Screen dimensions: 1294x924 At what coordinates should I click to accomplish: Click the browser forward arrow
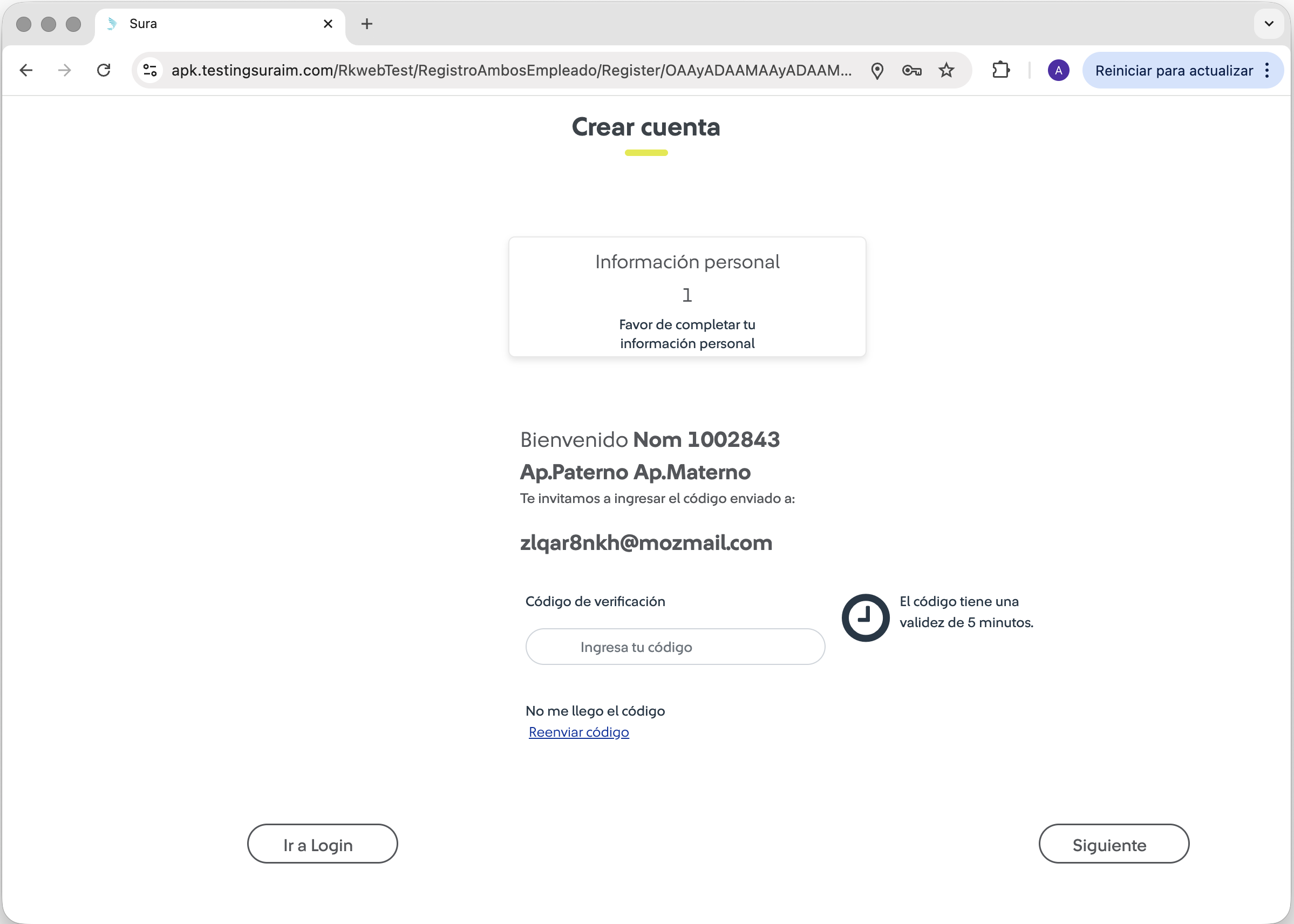65,71
